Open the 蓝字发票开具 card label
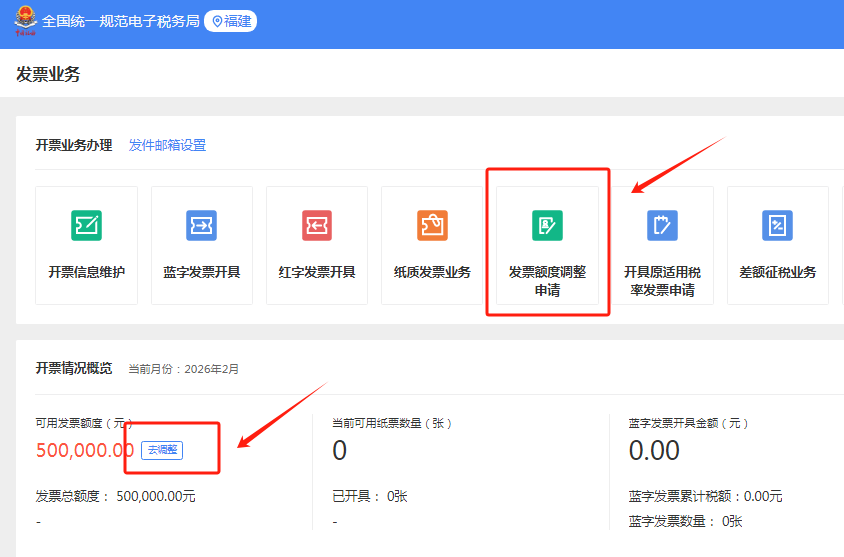This screenshot has width=844, height=557. 201,272
